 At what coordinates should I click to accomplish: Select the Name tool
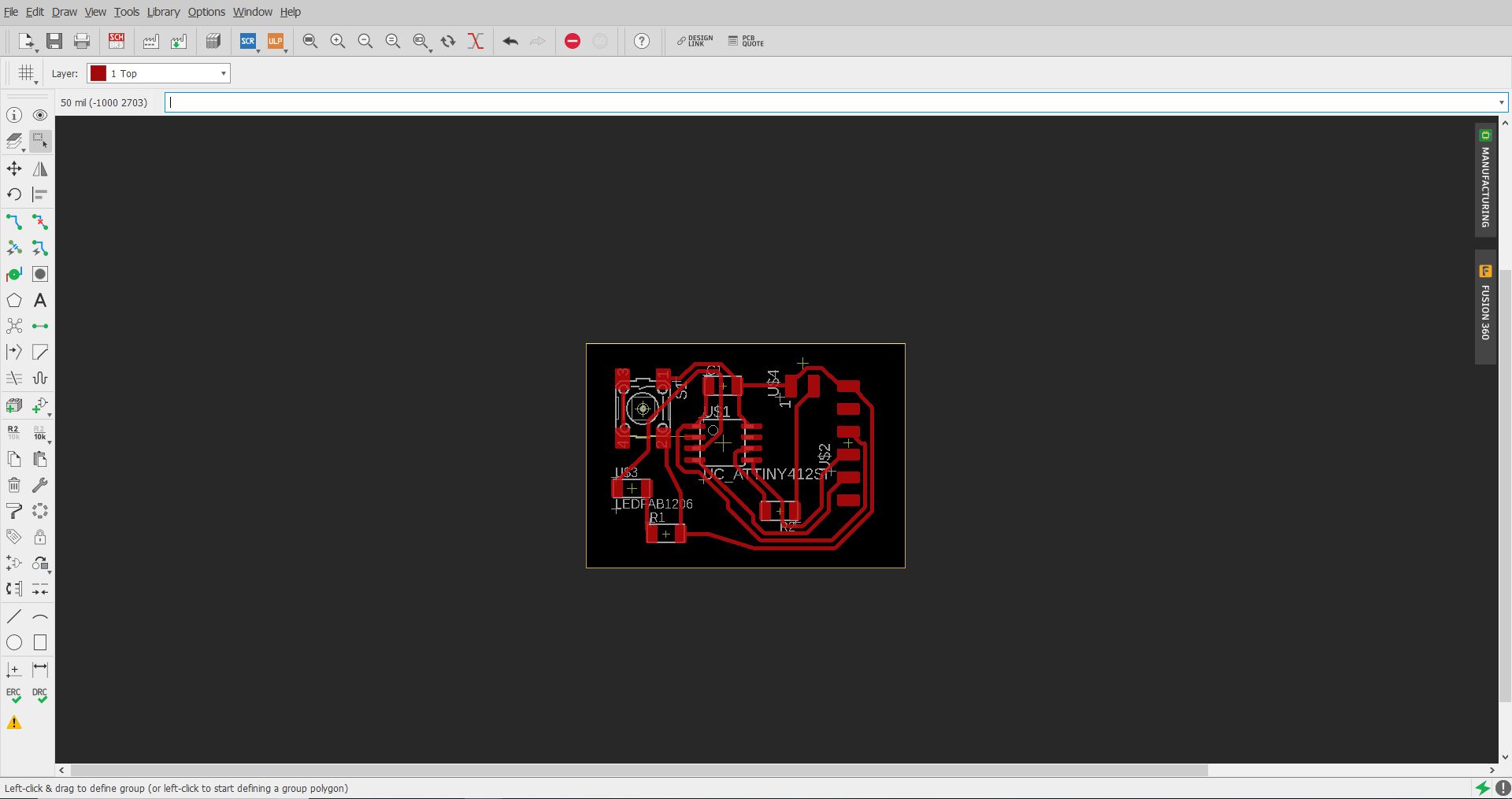(14, 432)
